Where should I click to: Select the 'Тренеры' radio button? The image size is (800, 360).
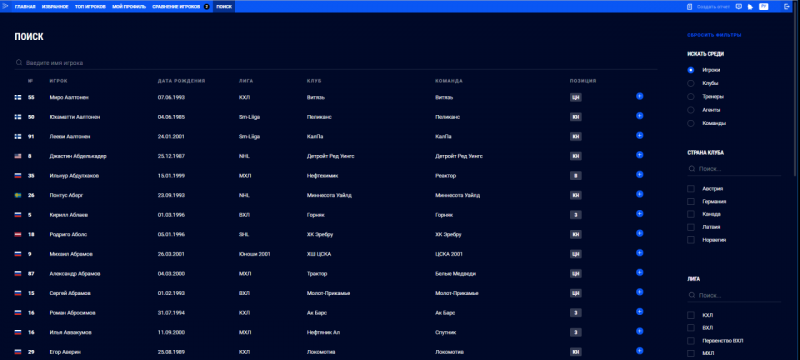click(x=691, y=96)
